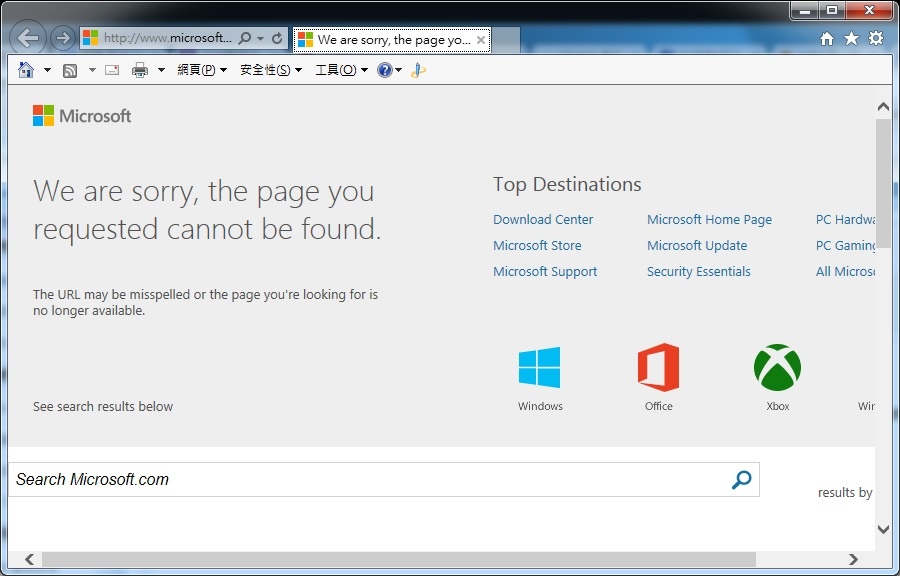Open the Security Essentials link
The image size is (900, 576).
[x=699, y=271]
